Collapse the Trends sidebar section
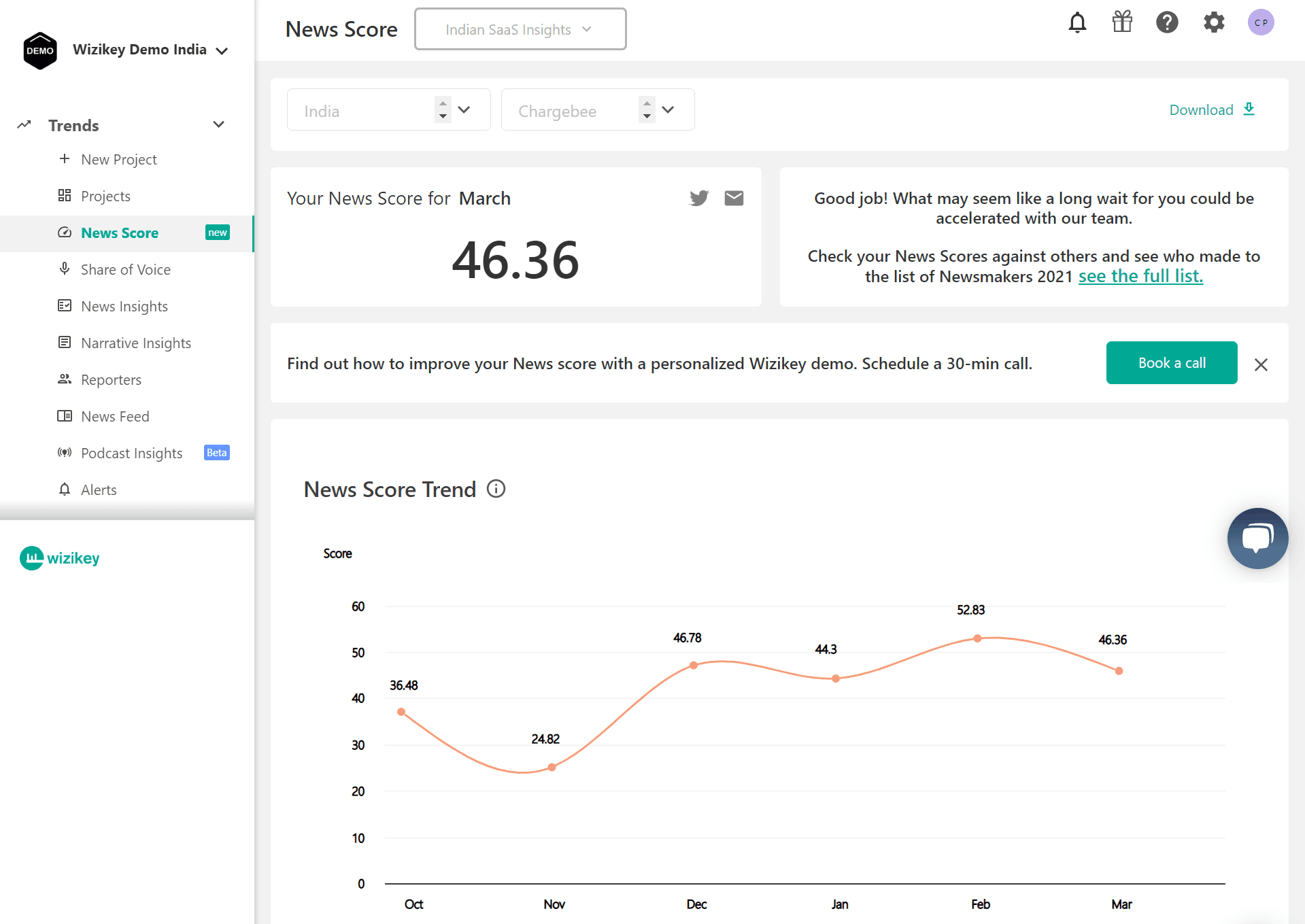The image size is (1305, 924). click(x=218, y=125)
